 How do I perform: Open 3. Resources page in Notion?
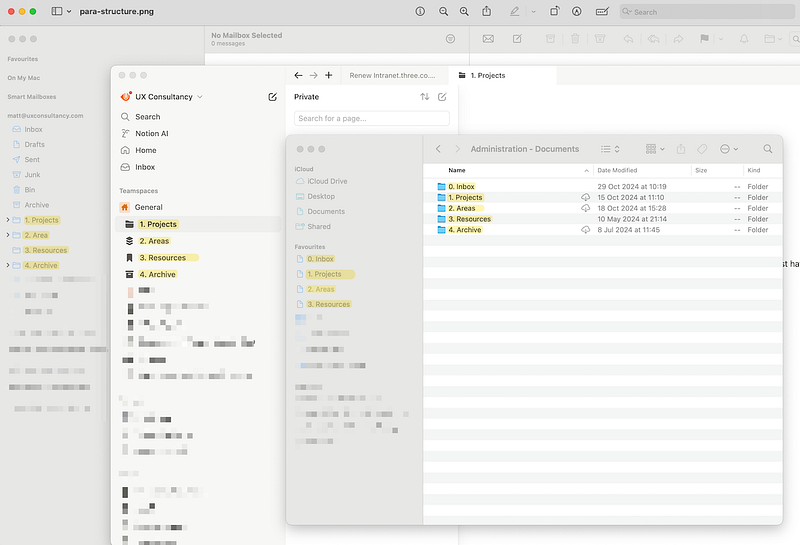(x=163, y=258)
